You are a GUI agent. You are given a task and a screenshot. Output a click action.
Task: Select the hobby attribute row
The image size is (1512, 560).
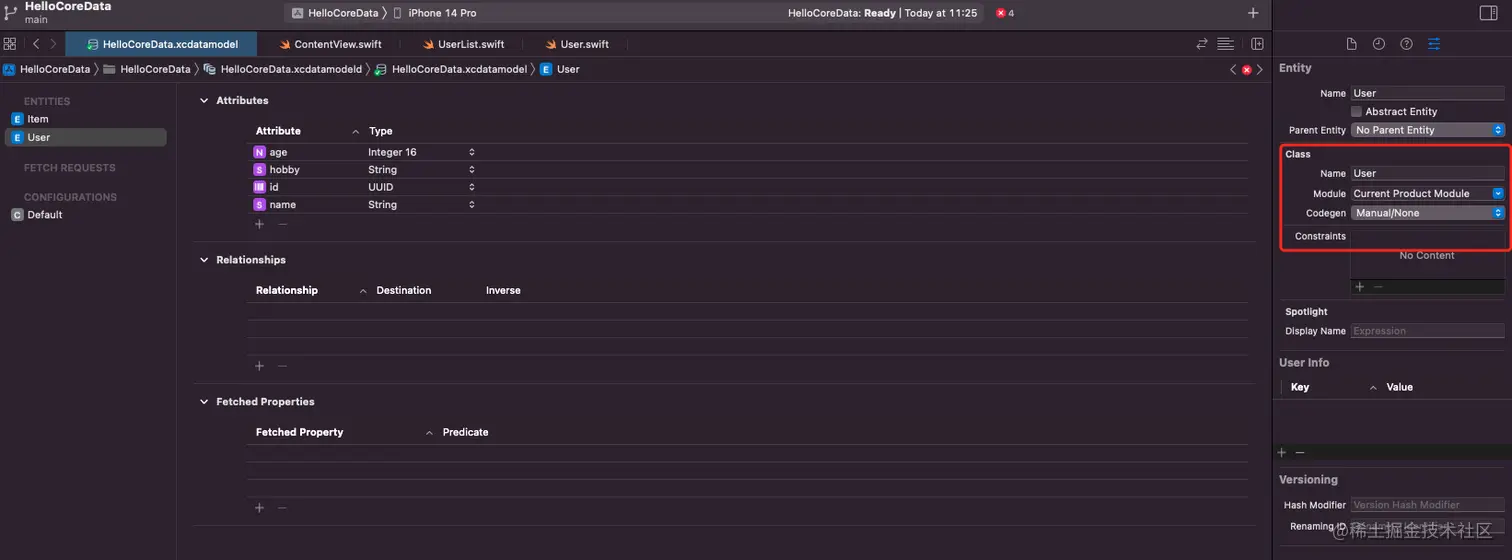[748, 170]
